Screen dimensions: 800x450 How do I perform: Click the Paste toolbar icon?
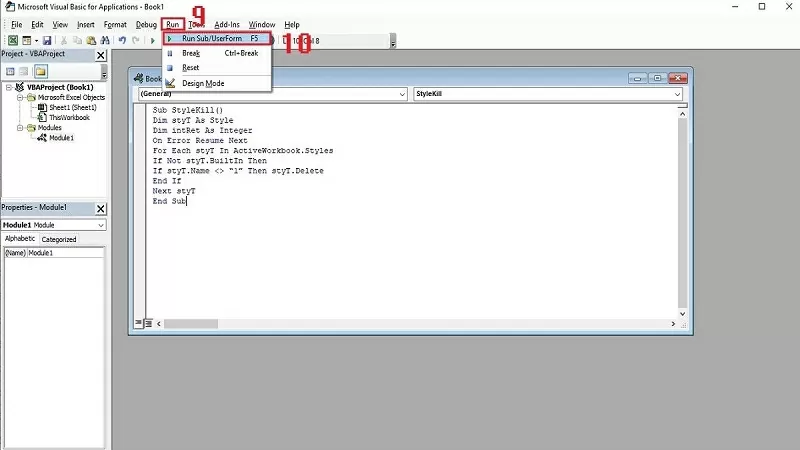(91, 40)
